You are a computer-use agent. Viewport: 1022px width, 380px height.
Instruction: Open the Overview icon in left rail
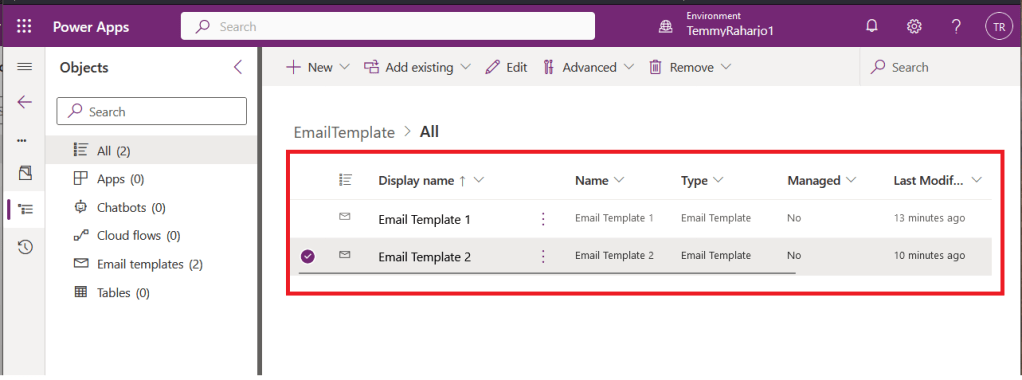click(24, 173)
